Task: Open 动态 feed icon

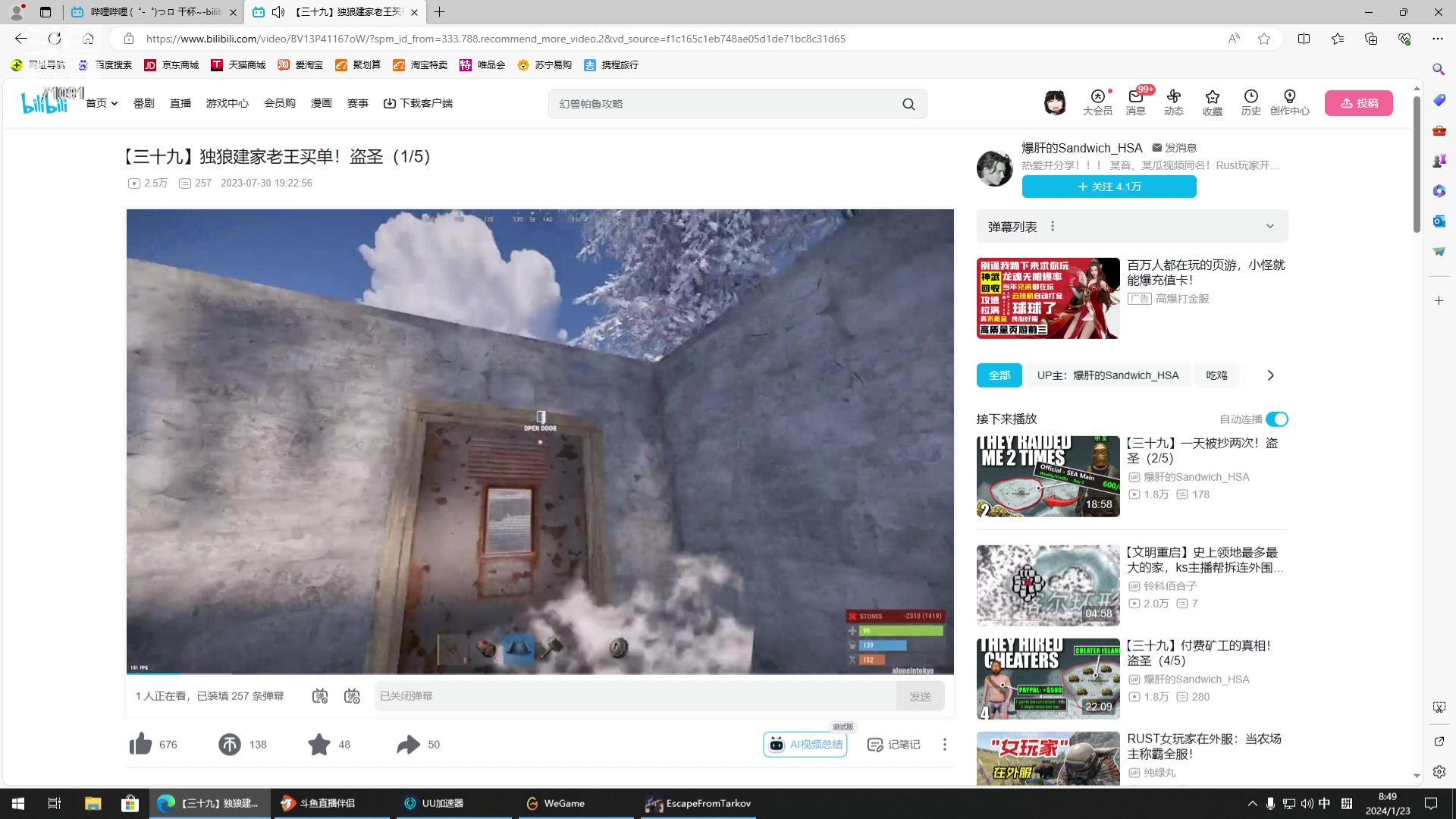Action: (x=1174, y=102)
